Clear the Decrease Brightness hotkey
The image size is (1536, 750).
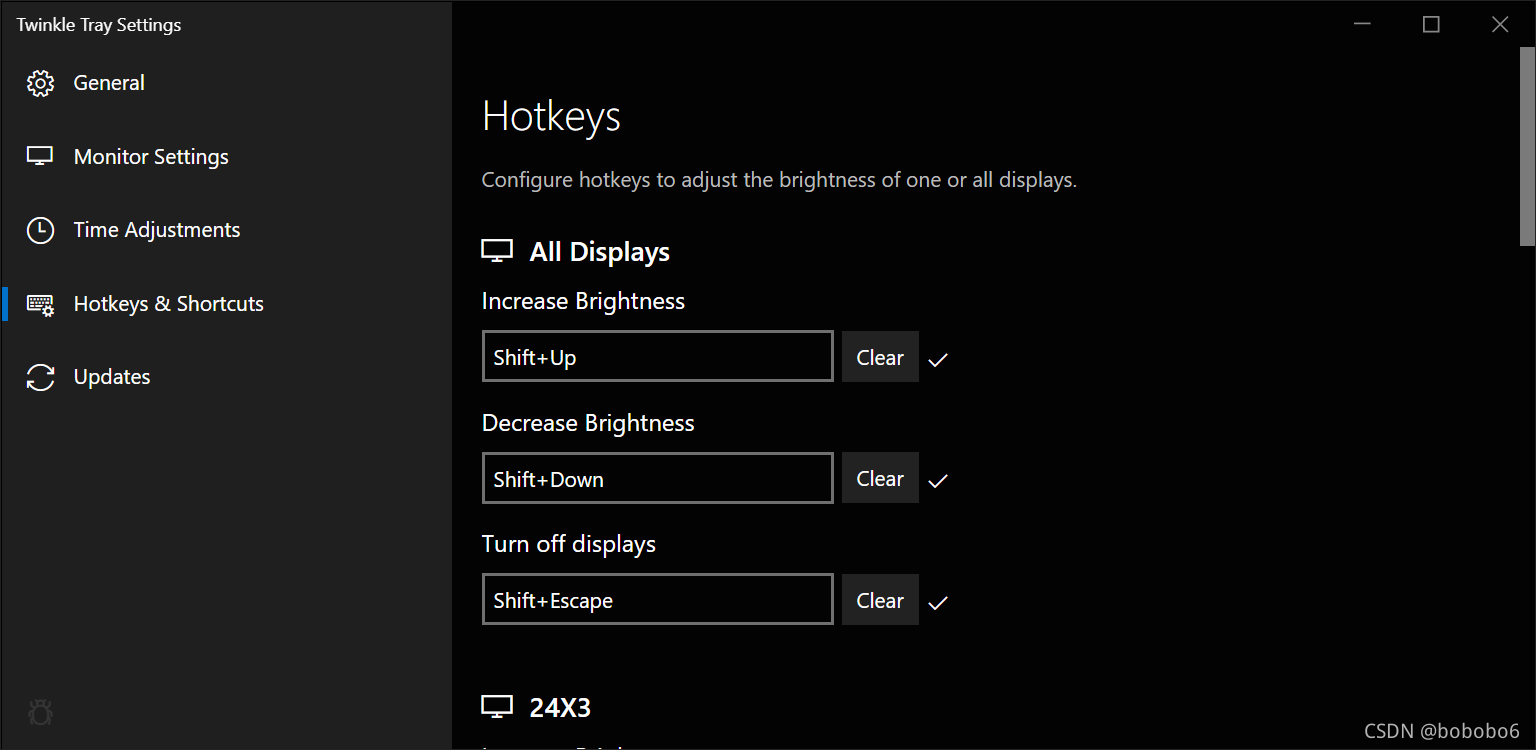(880, 479)
